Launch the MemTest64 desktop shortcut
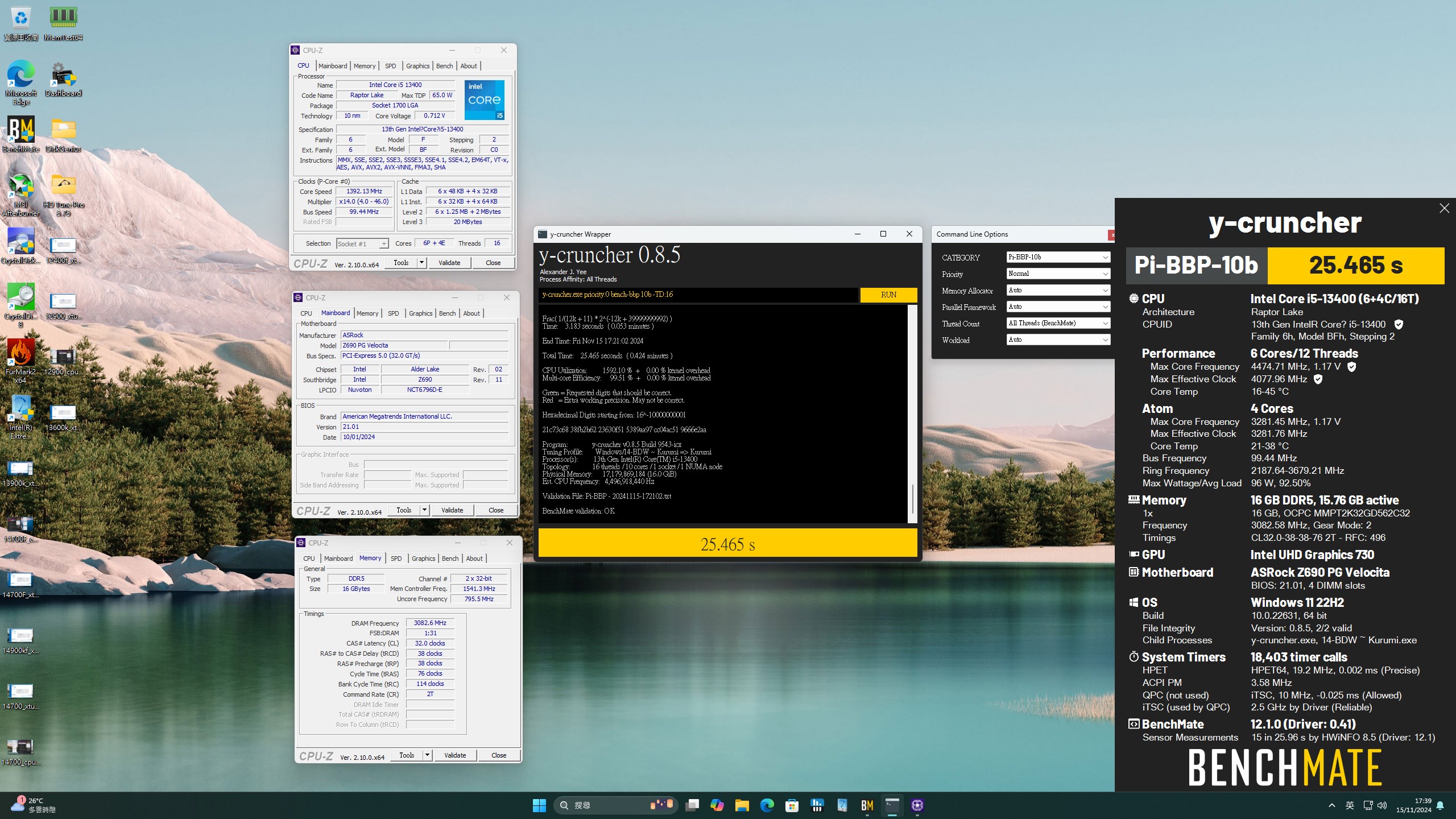This screenshot has height=819, width=1456. click(63, 23)
